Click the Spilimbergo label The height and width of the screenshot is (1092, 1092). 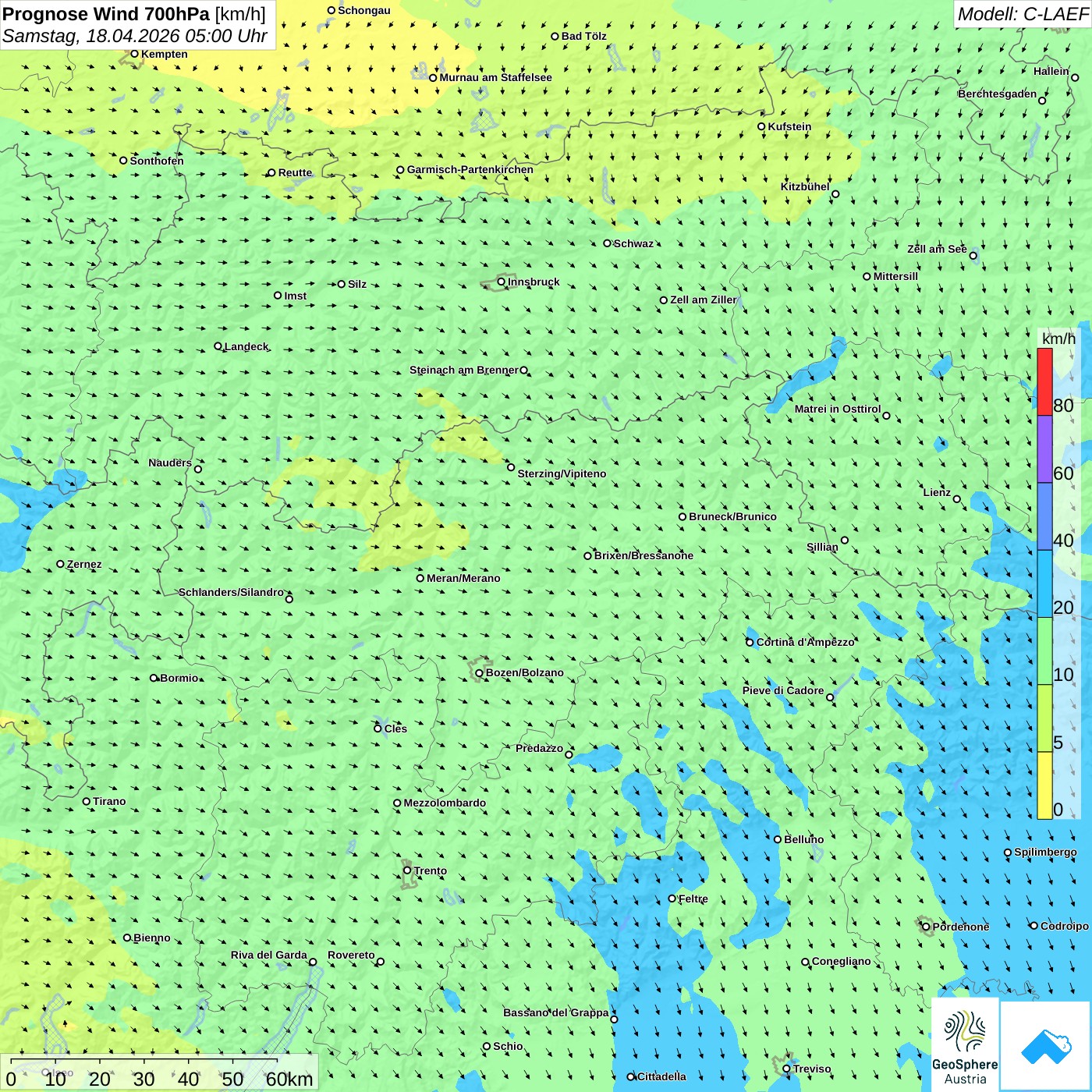pos(1045,852)
